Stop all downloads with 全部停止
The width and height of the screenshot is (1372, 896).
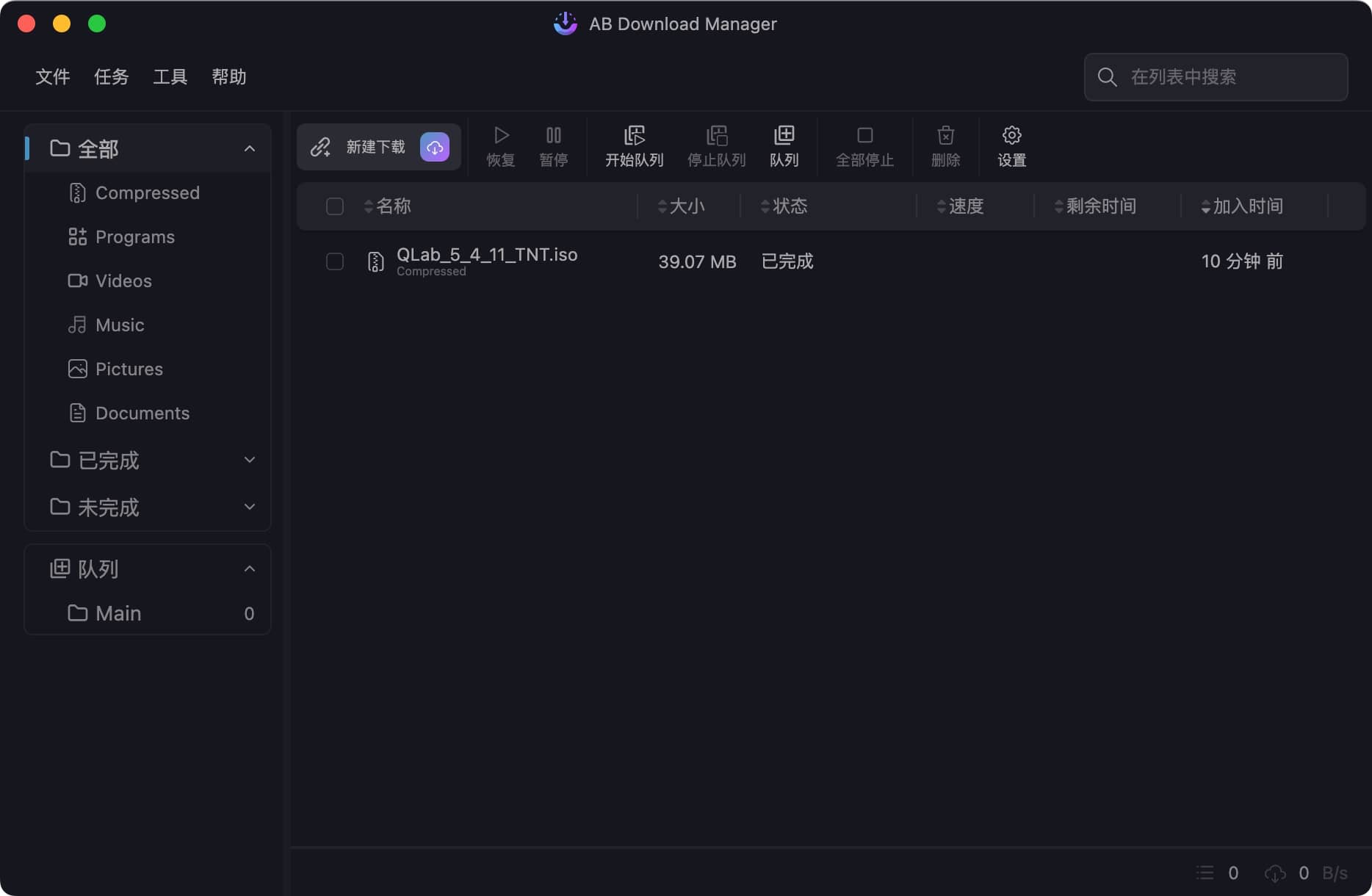(865, 146)
